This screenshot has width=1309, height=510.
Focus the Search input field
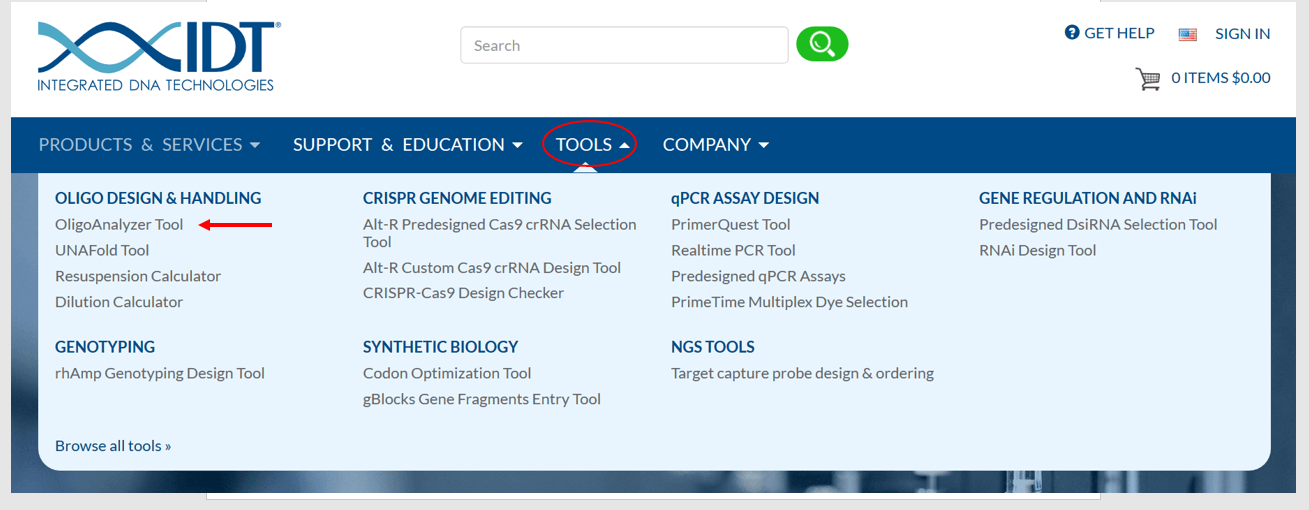[624, 45]
